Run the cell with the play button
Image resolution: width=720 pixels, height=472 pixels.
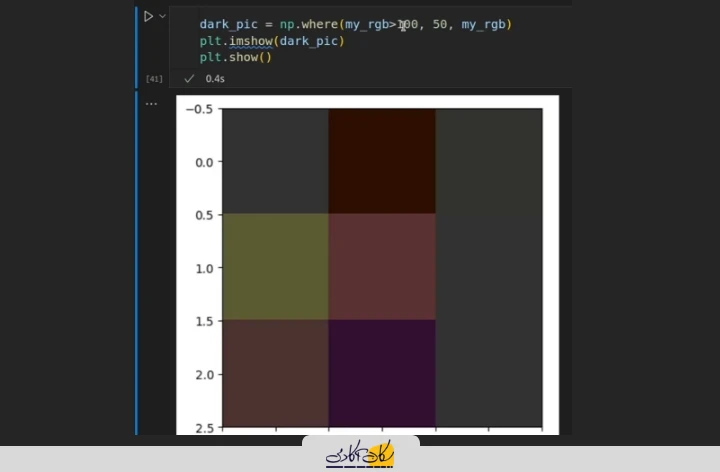click(x=148, y=16)
